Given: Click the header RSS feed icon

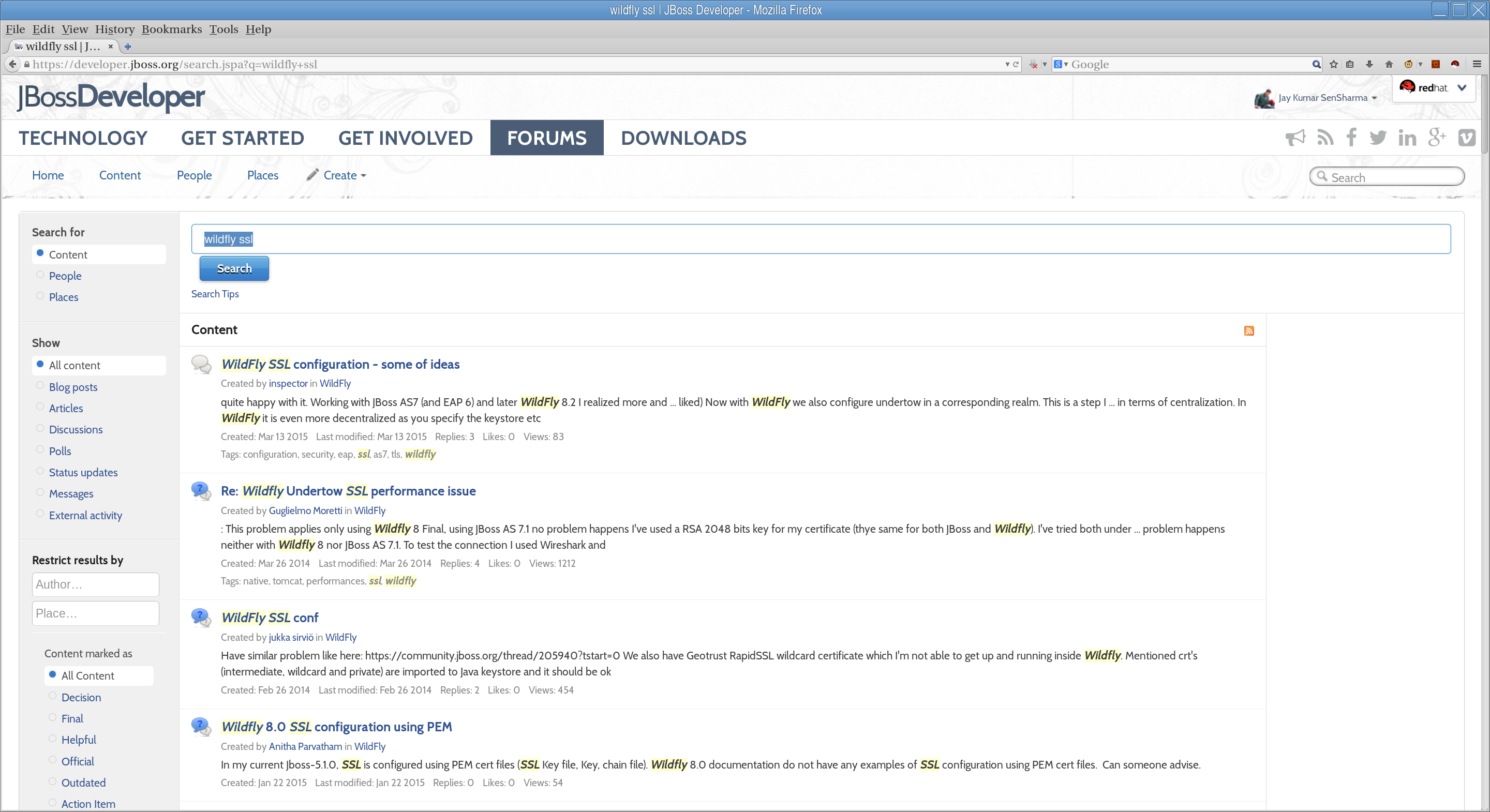Looking at the screenshot, I should pyautogui.click(x=1325, y=138).
